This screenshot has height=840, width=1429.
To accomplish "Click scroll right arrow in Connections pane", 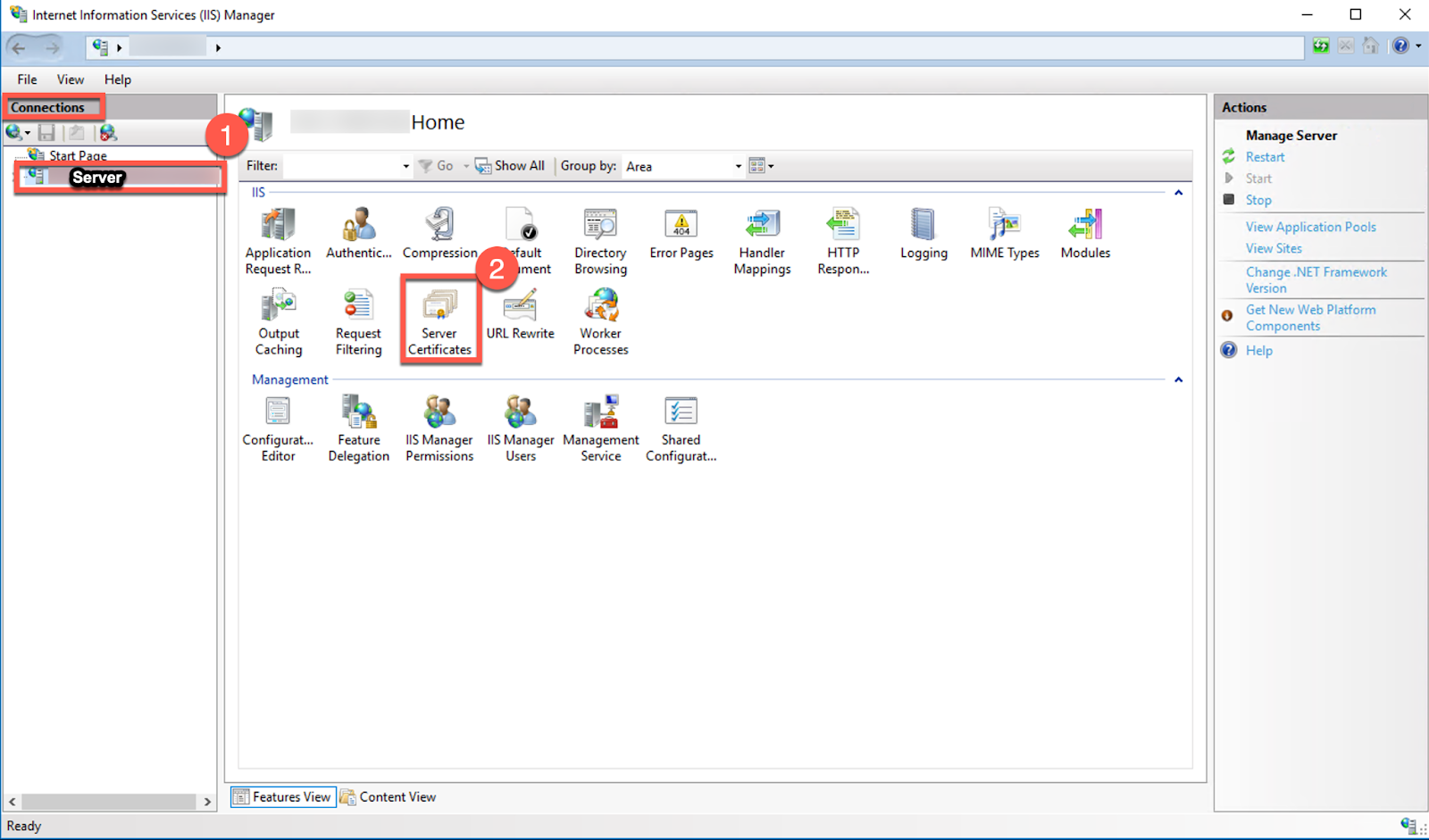I will point(207,802).
